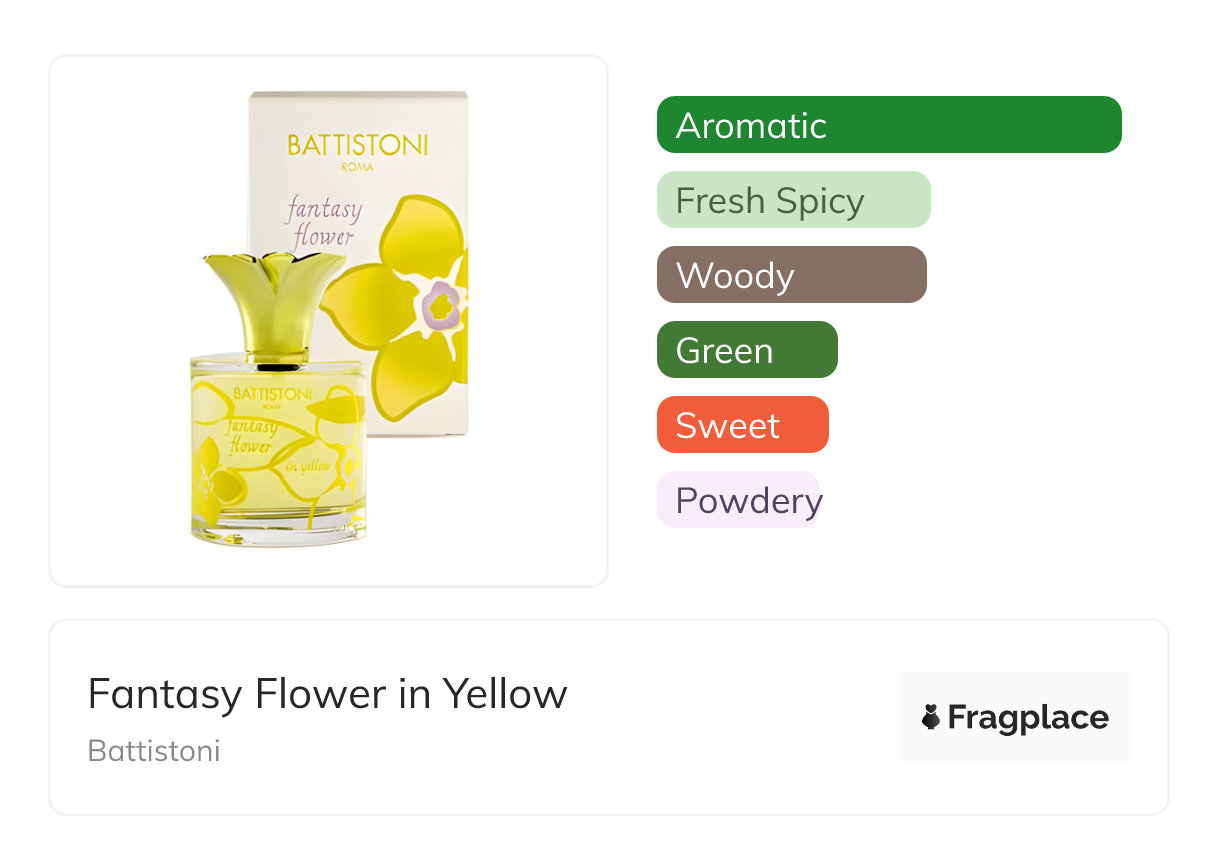
Task: Click the Fragplace perfume bottle logo icon
Action: point(931,717)
